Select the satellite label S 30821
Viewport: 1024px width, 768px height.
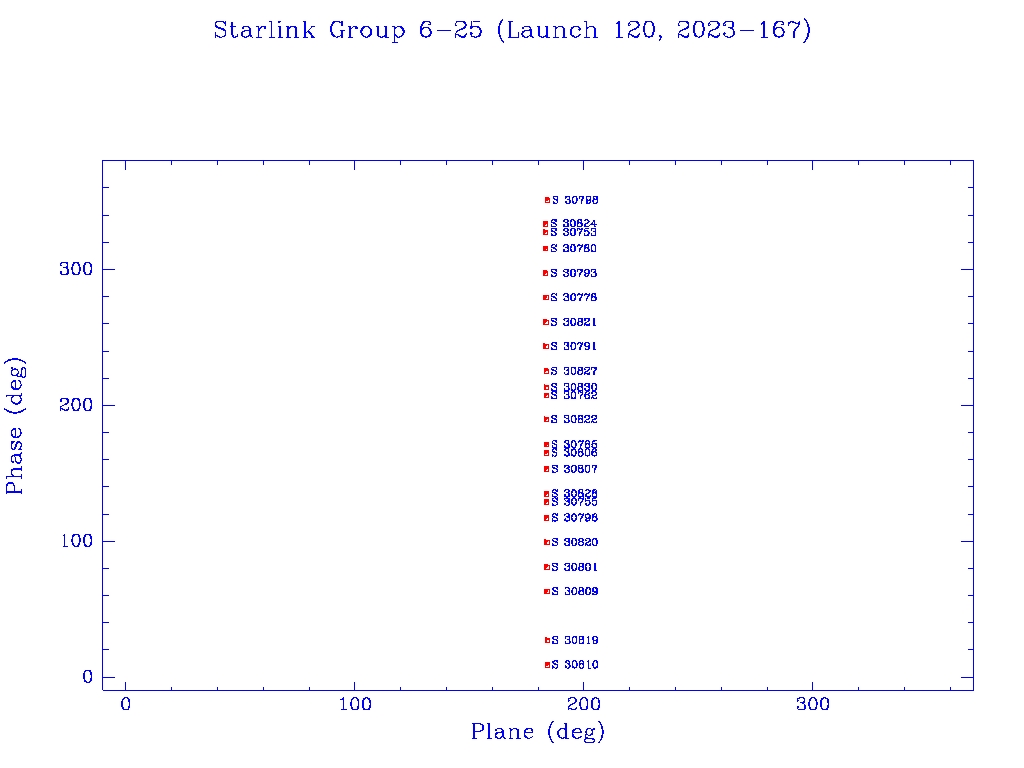click(573, 322)
